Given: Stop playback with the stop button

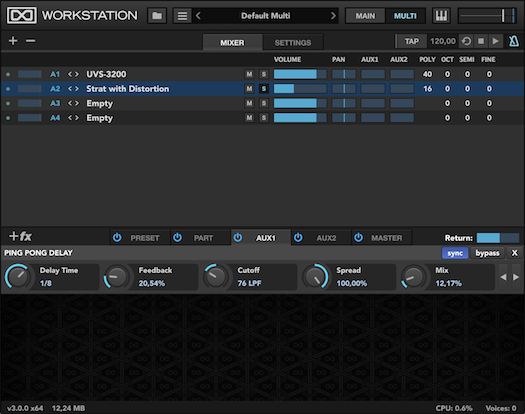Looking at the screenshot, I should 481,41.
